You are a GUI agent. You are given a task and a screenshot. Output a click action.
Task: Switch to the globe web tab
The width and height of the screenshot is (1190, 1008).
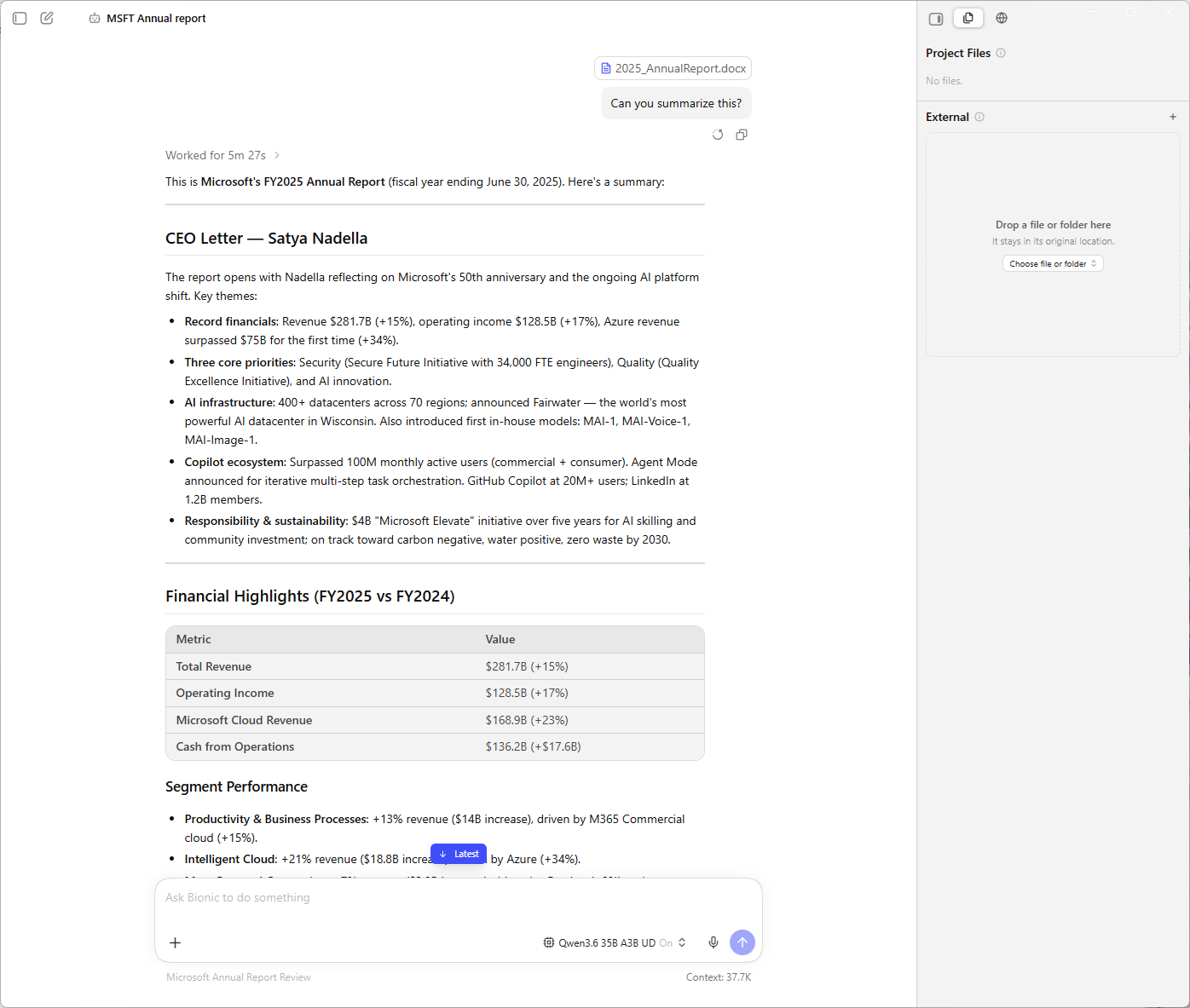1002,18
